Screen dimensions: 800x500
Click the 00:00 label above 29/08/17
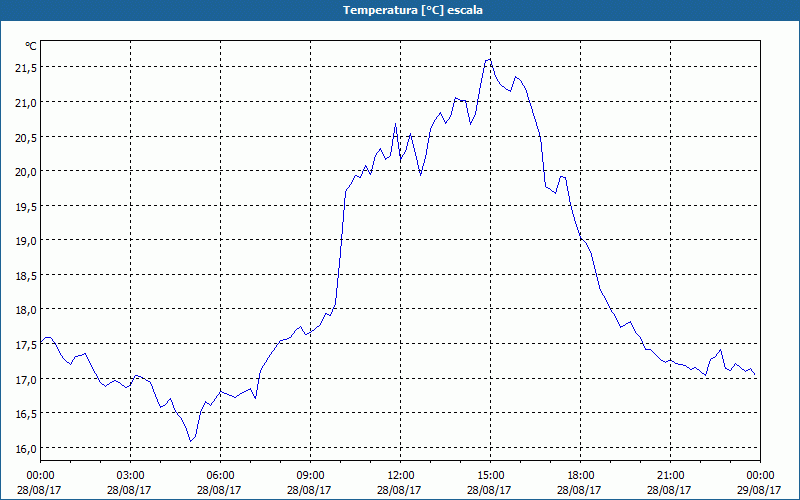pos(760,476)
